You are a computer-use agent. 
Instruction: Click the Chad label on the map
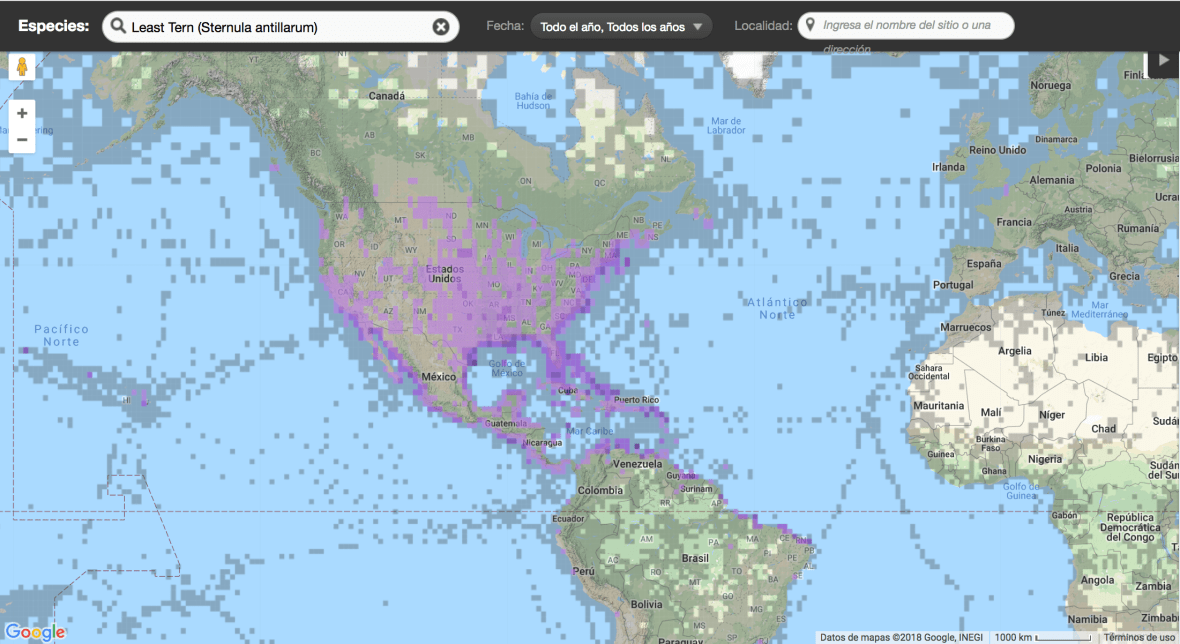tap(1103, 429)
